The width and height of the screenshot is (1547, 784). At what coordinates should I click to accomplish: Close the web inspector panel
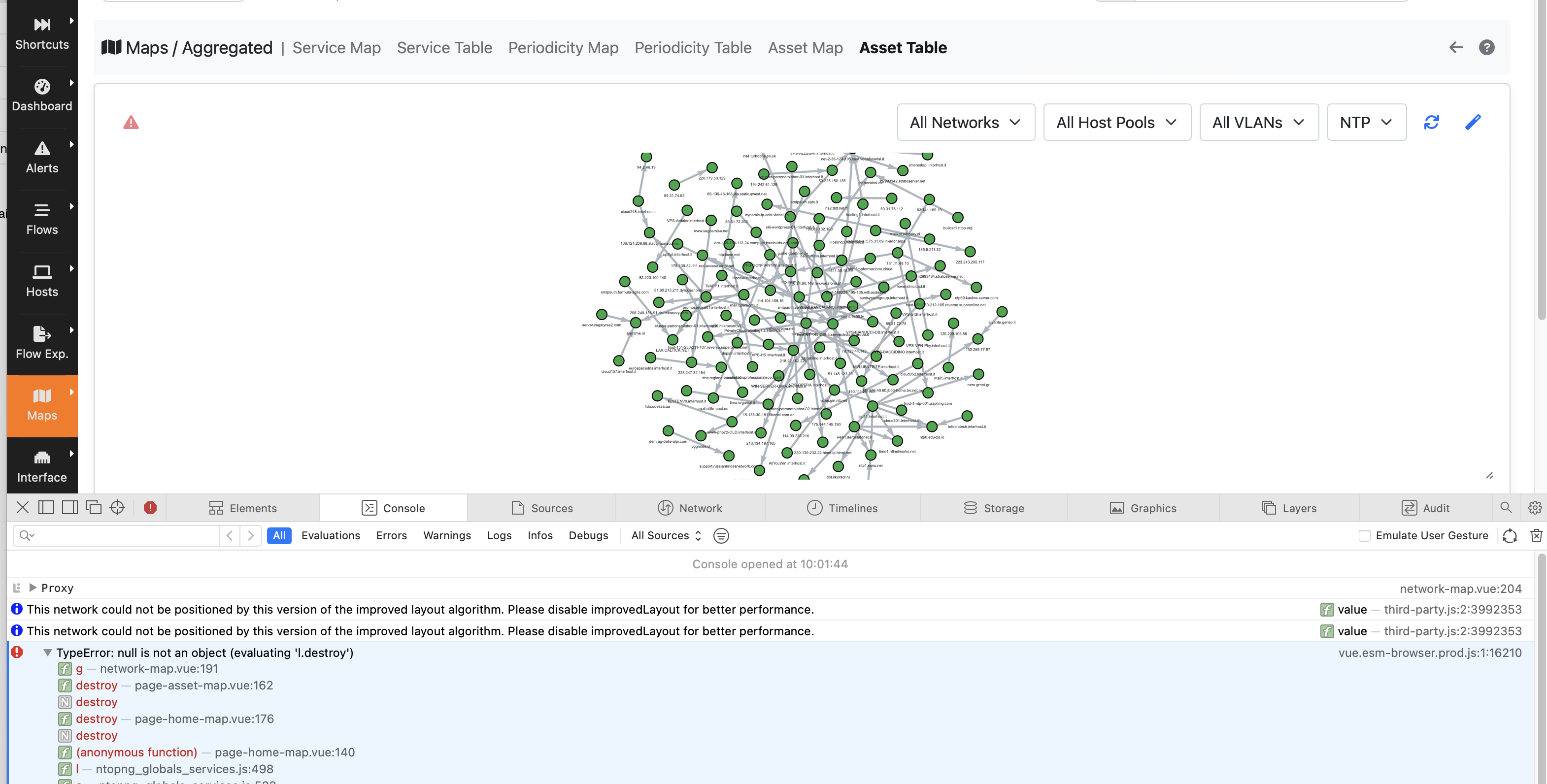click(x=22, y=507)
